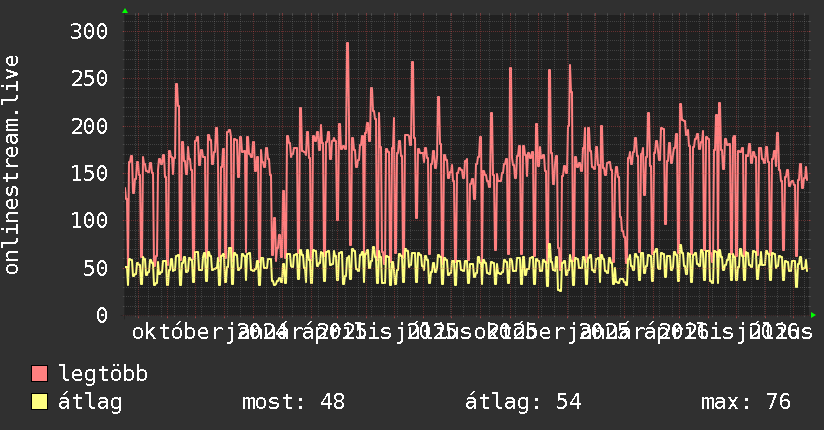Select the átlag legend label
Image resolution: width=824 pixels, height=430 pixels.
[x=90, y=402]
